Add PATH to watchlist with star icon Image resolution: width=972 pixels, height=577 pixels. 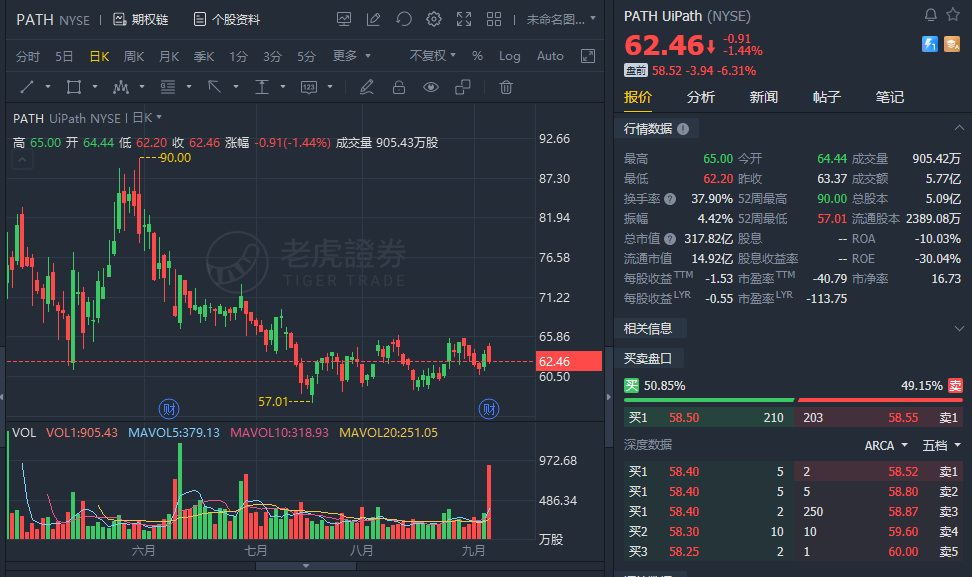953,14
